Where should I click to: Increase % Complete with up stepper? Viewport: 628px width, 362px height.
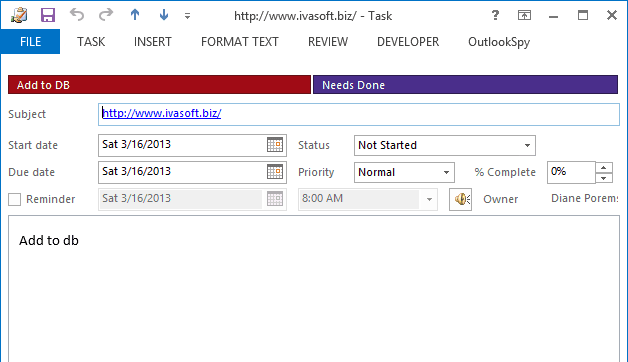click(604, 167)
